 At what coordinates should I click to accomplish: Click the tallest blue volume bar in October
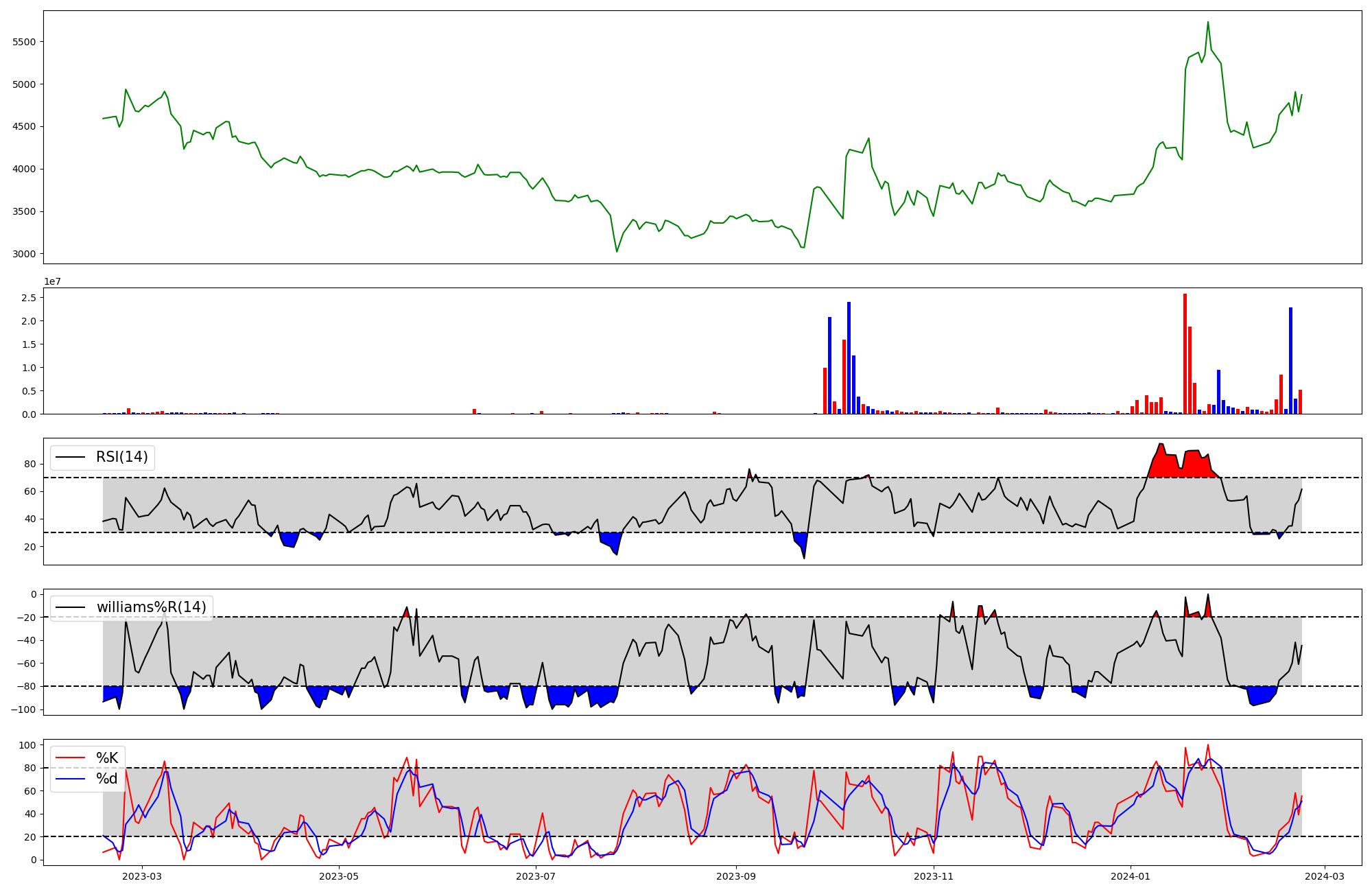coord(849,358)
